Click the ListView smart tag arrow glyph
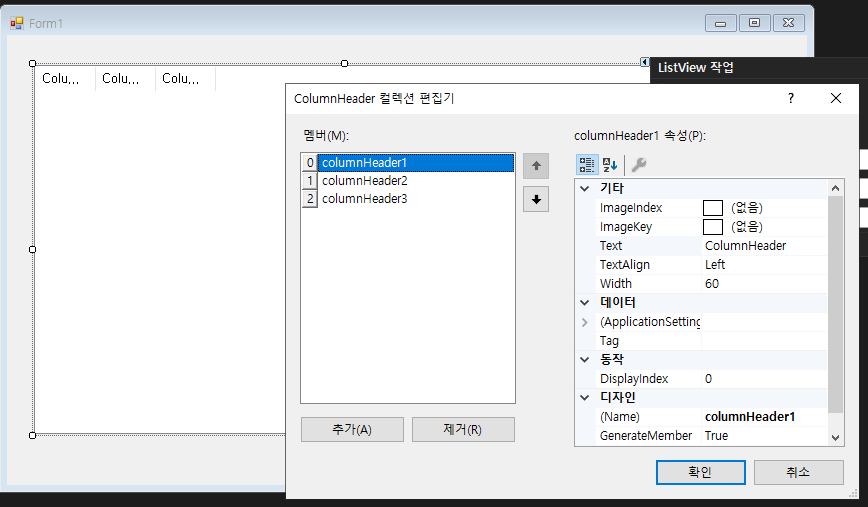Viewport: 868px width, 507px height. [x=644, y=62]
